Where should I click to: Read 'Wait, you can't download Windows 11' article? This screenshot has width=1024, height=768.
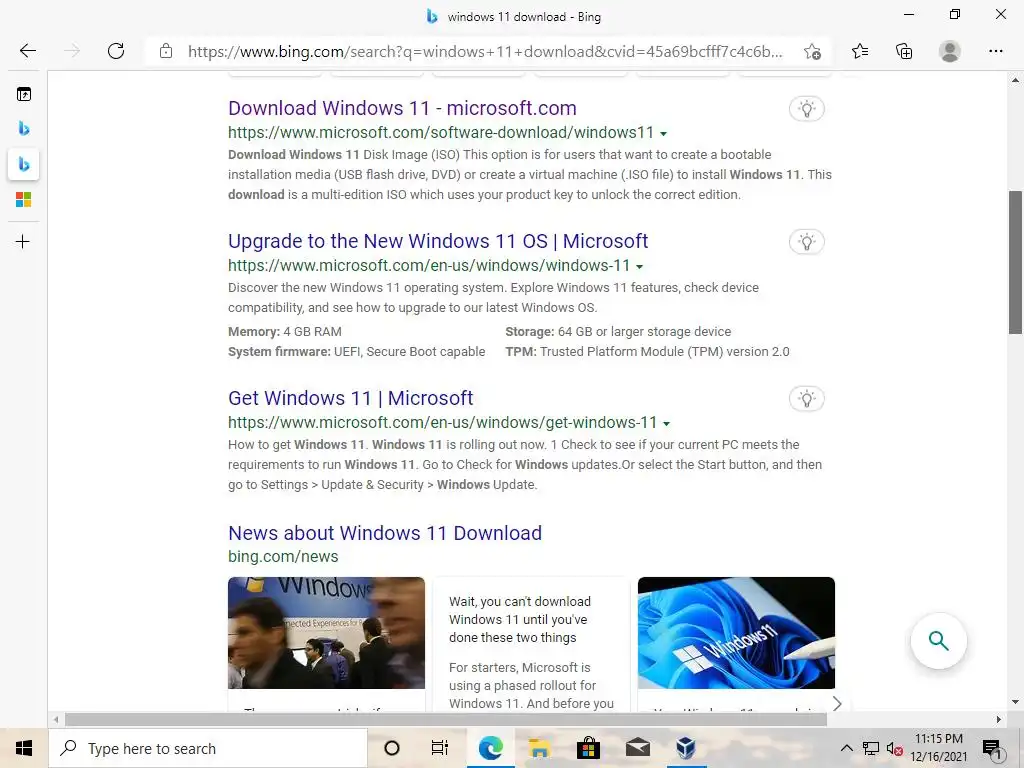coord(520,620)
